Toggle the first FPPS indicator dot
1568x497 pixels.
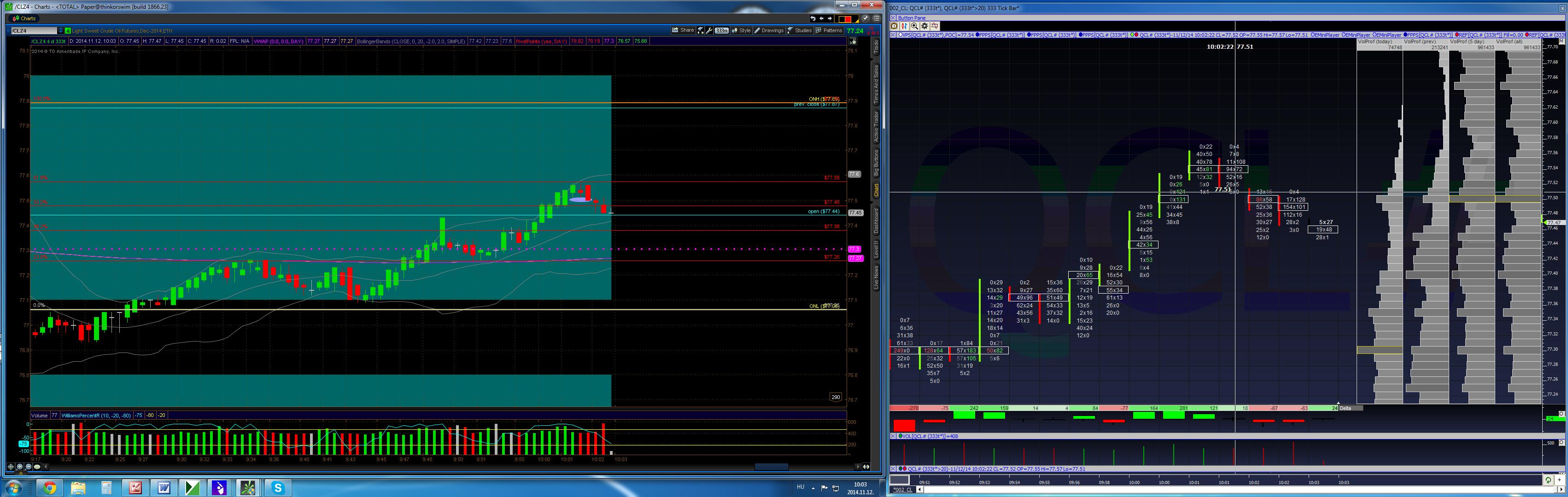(977, 35)
